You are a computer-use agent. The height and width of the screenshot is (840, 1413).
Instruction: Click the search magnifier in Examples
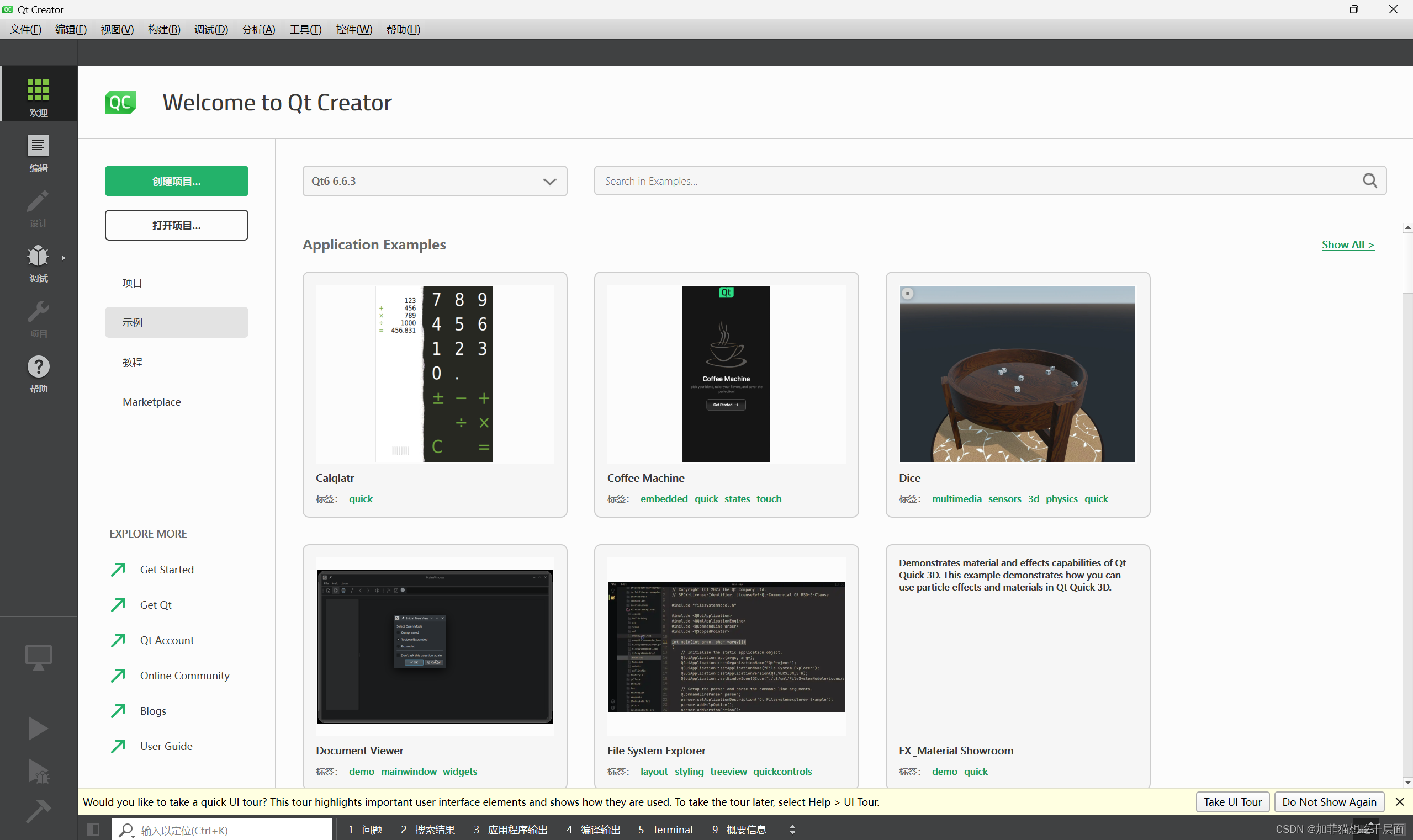(x=1369, y=181)
